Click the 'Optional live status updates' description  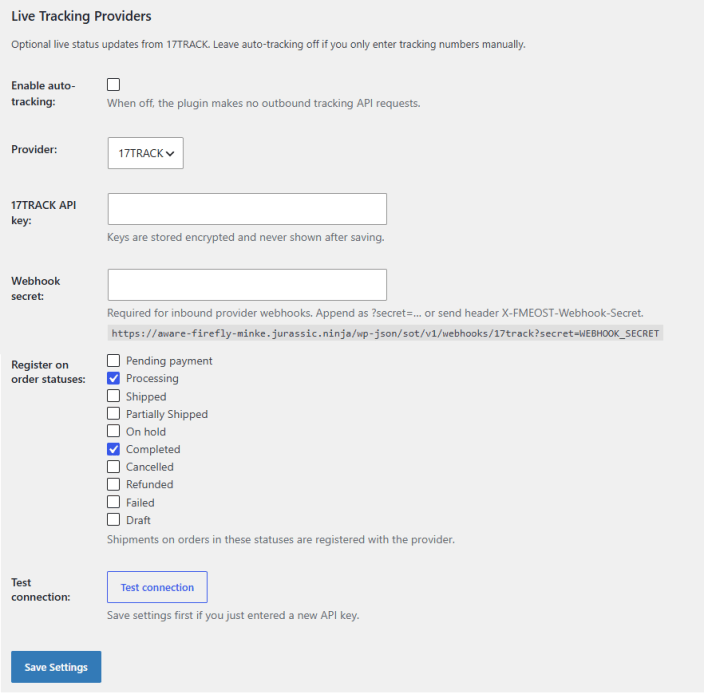click(268, 44)
